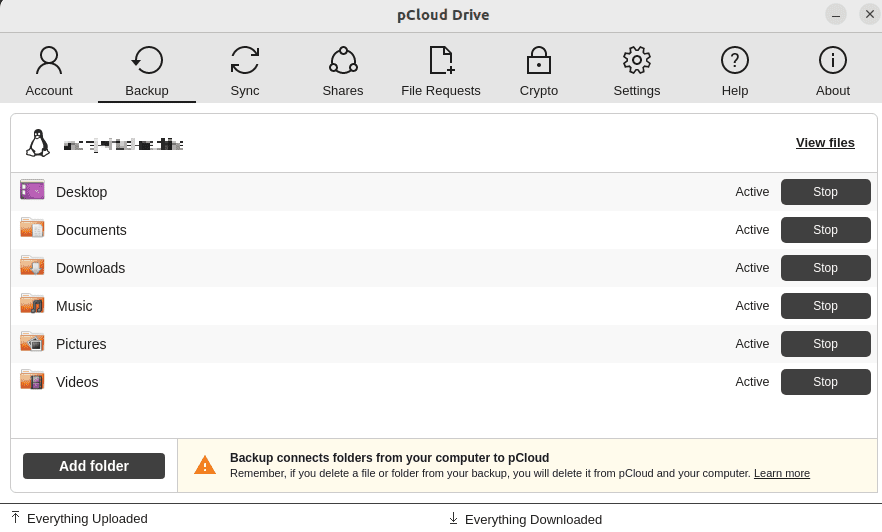Switch to the Account tab label
The height and width of the screenshot is (532, 882).
point(49,91)
